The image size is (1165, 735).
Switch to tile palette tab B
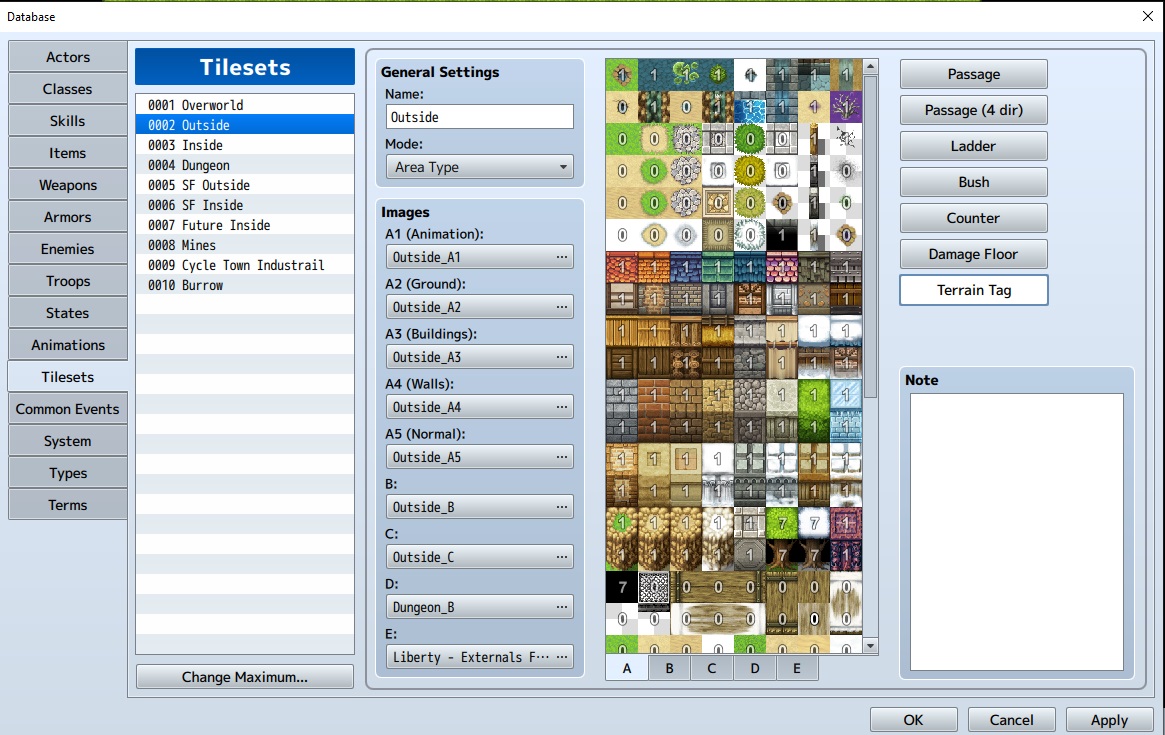point(669,668)
